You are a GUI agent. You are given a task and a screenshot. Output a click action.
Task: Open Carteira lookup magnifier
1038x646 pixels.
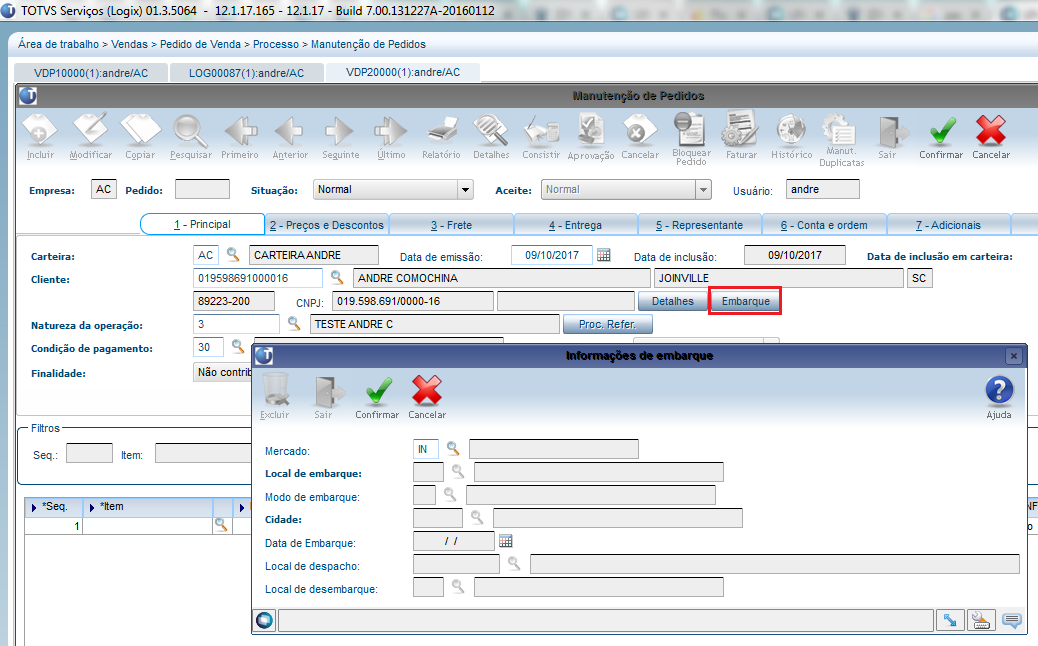[233, 254]
